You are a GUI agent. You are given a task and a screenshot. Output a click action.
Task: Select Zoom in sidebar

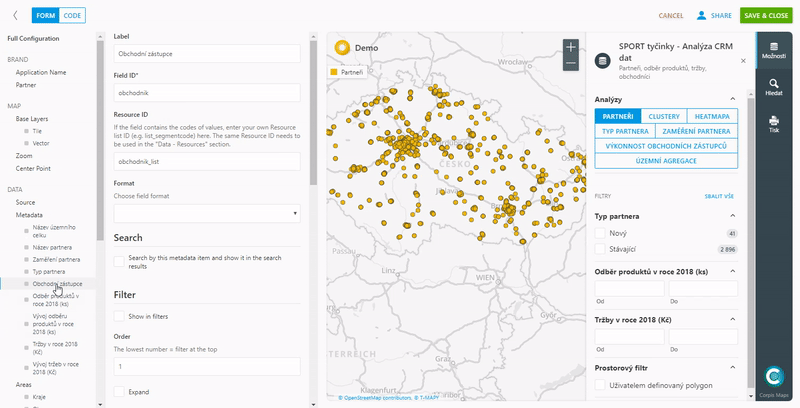pos(24,156)
